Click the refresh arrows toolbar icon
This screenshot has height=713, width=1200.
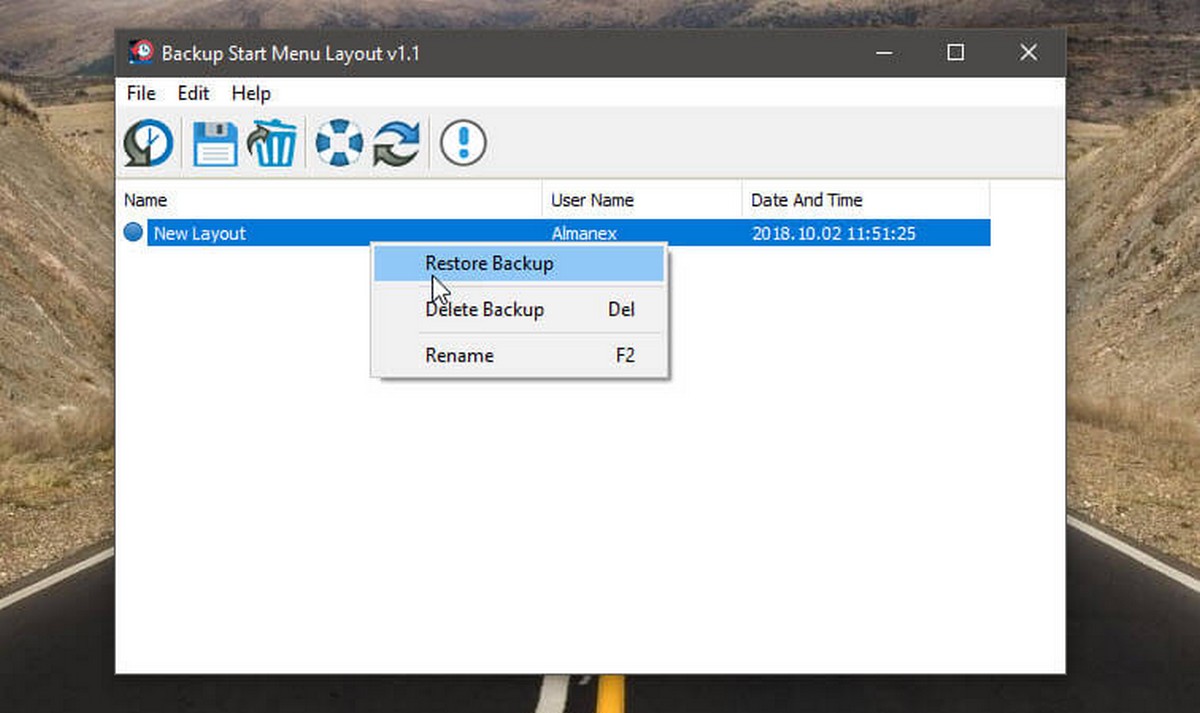pos(397,144)
